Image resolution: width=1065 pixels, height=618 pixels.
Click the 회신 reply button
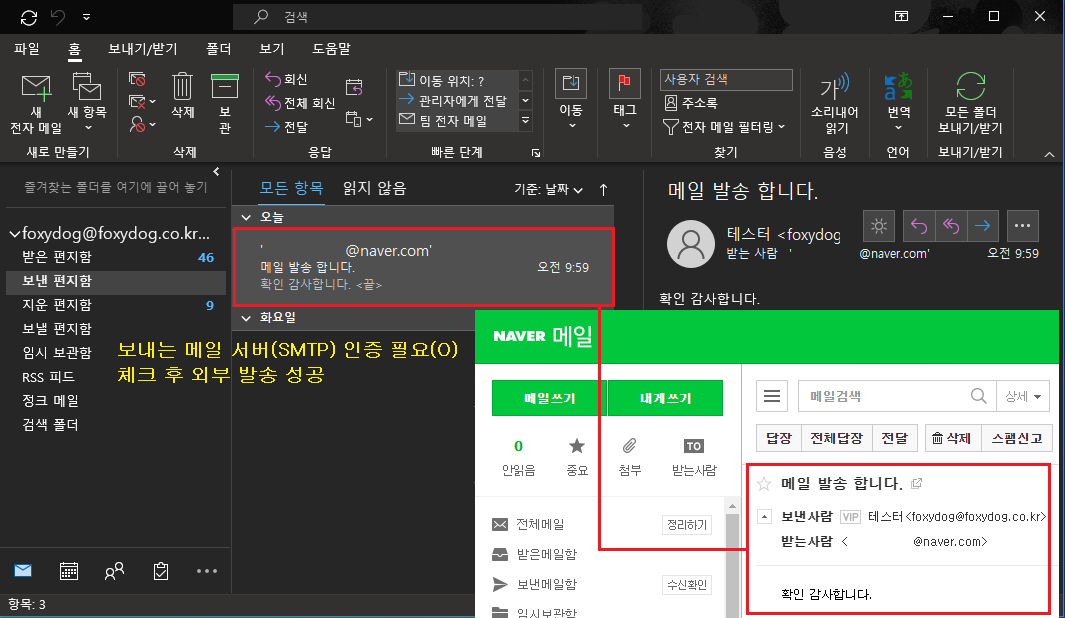[286, 79]
